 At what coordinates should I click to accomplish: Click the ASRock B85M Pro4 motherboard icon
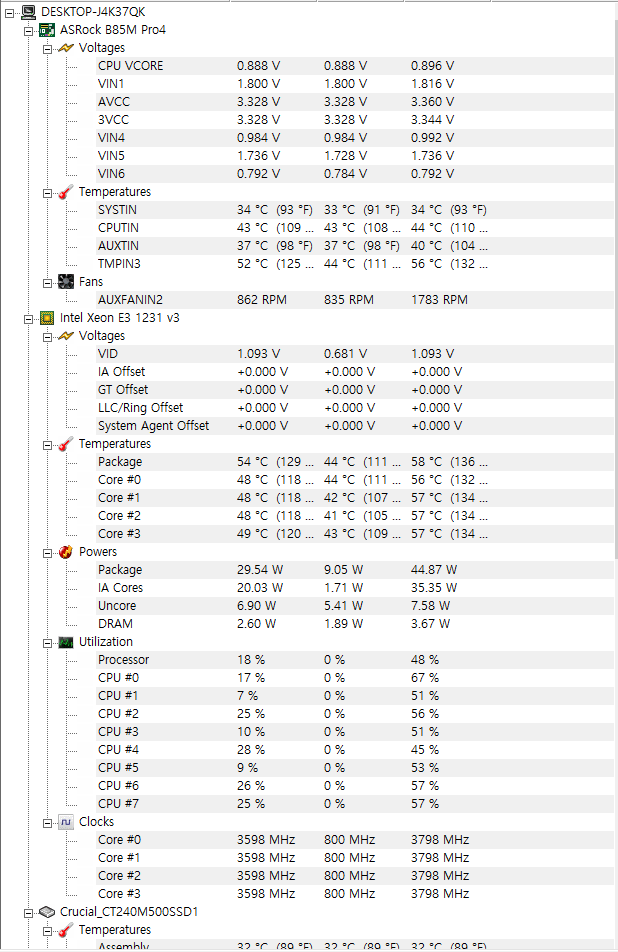click(47, 29)
